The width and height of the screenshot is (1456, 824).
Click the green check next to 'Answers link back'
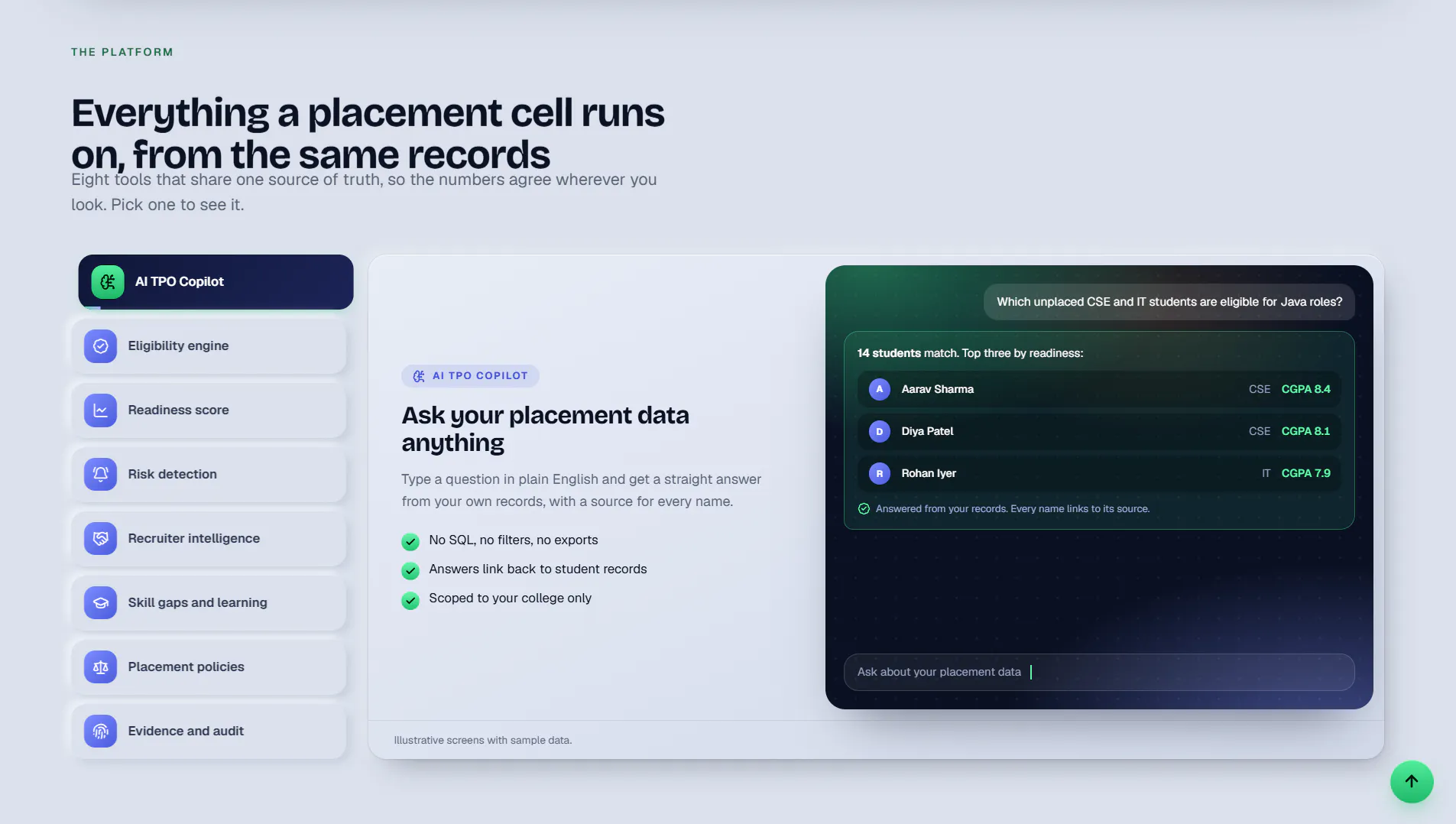point(410,570)
